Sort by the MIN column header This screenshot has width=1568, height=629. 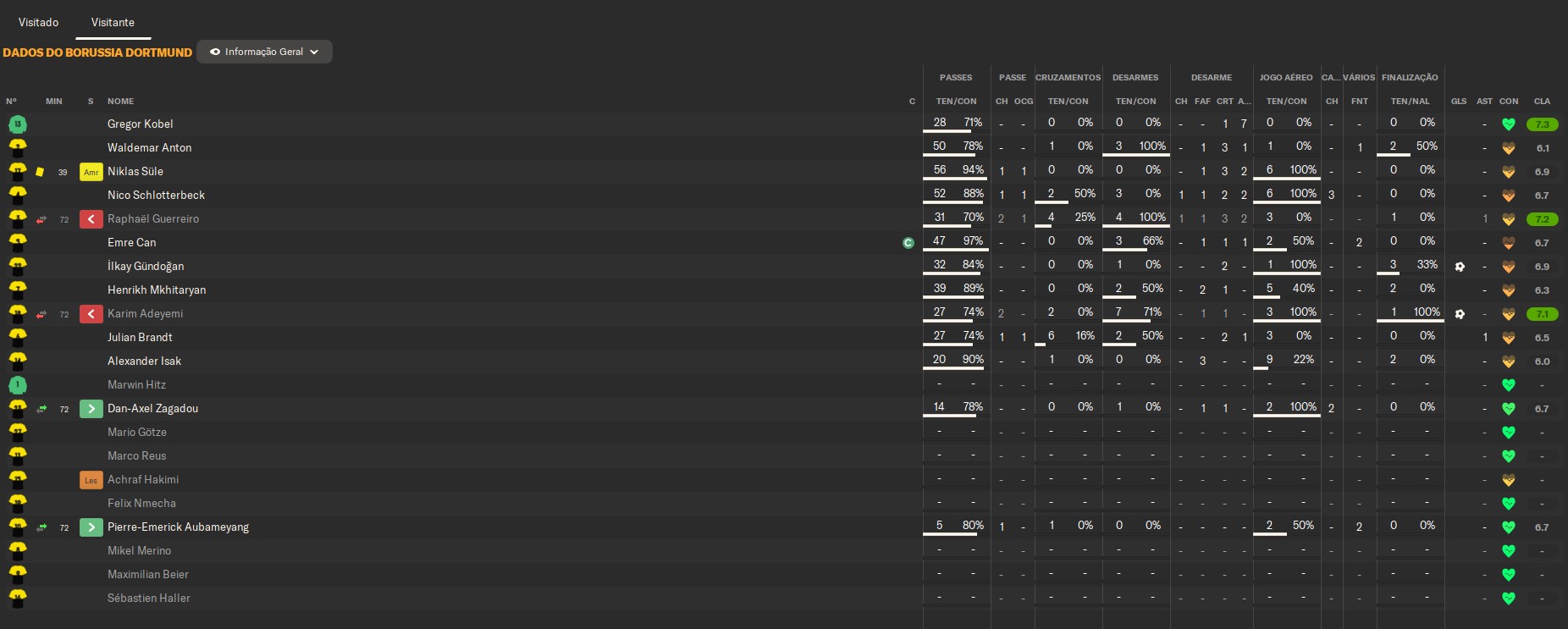pos(54,102)
